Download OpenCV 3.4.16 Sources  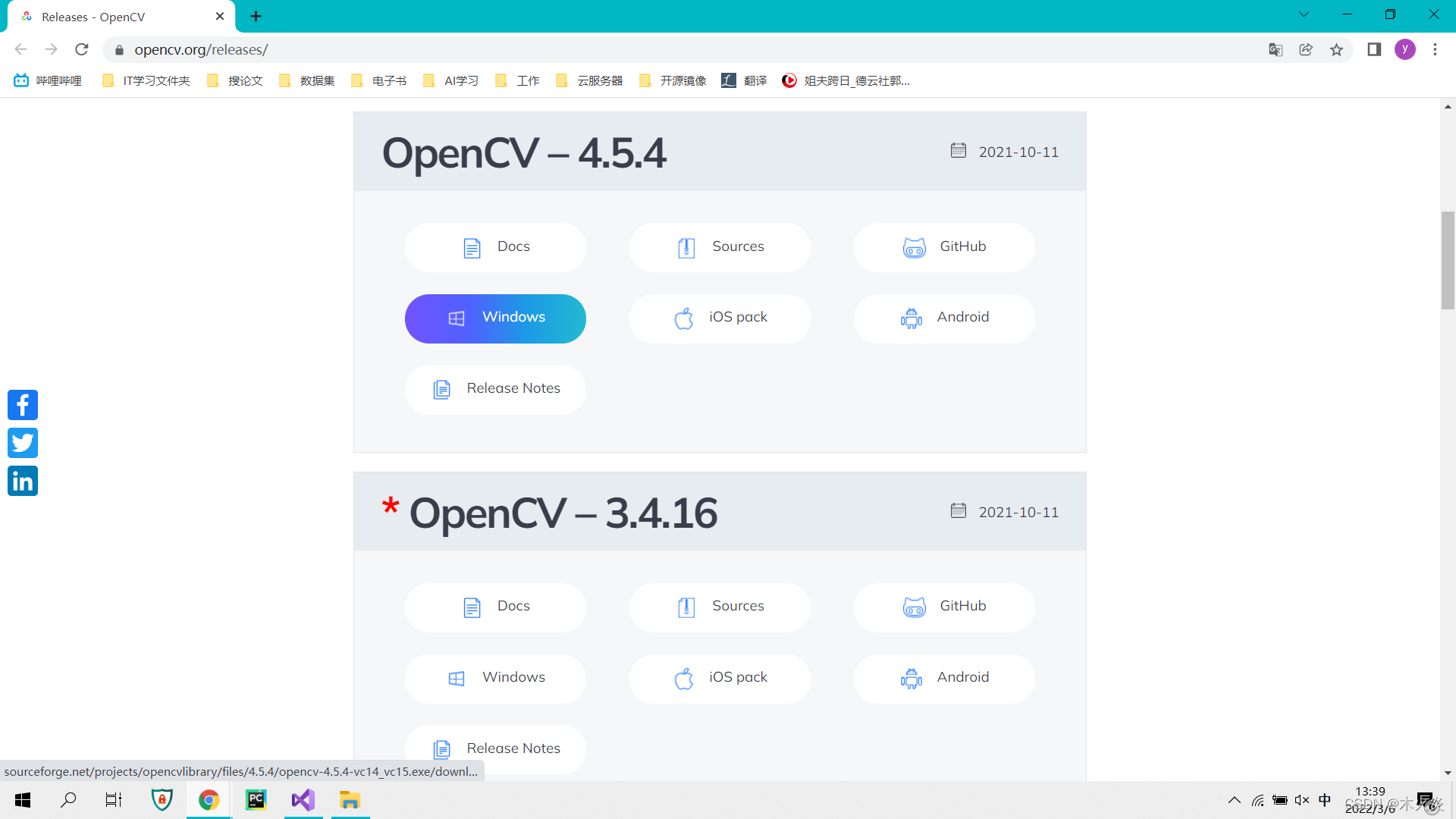(720, 607)
